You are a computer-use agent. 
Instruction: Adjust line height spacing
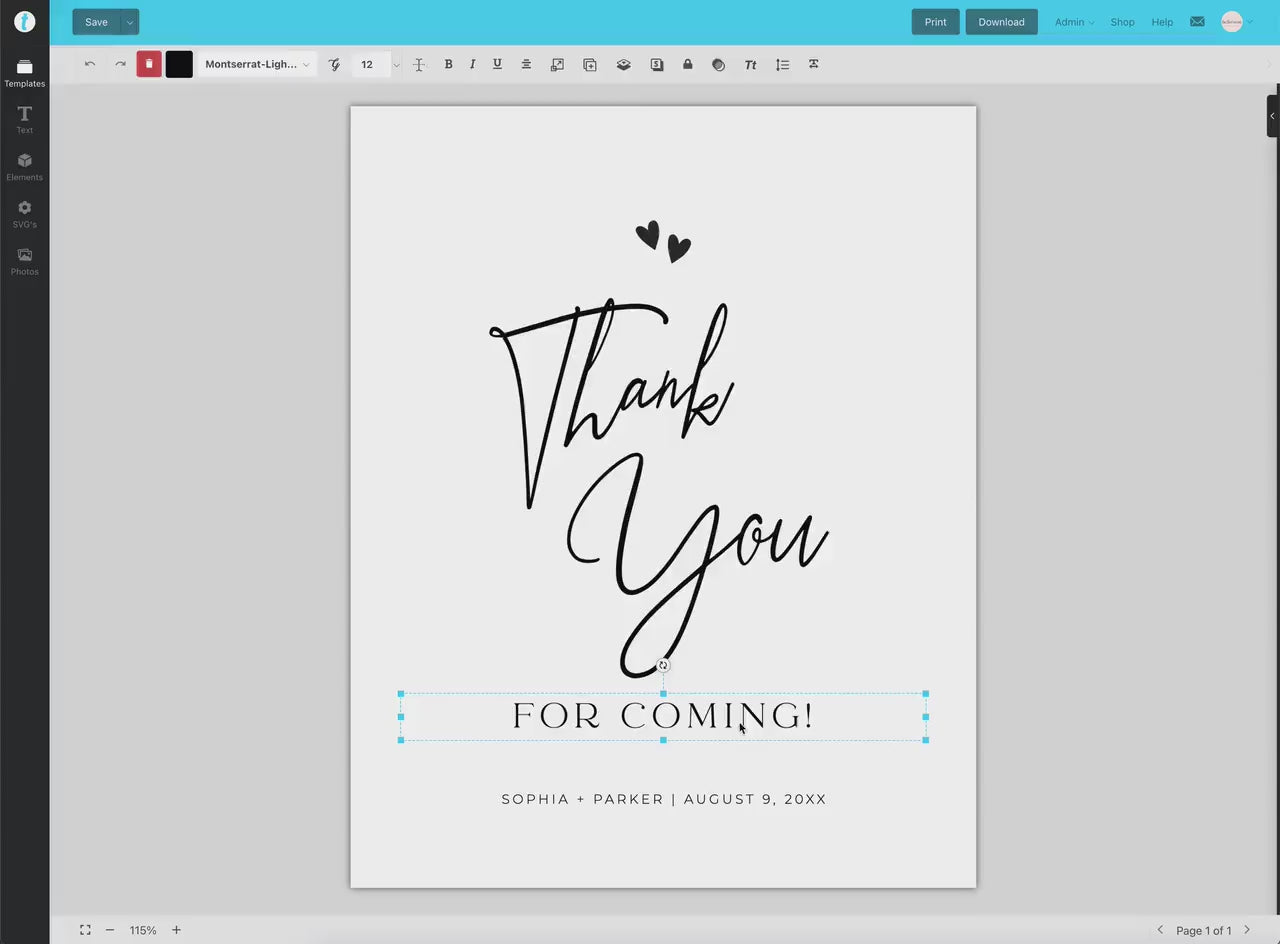[x=782, y=64]
